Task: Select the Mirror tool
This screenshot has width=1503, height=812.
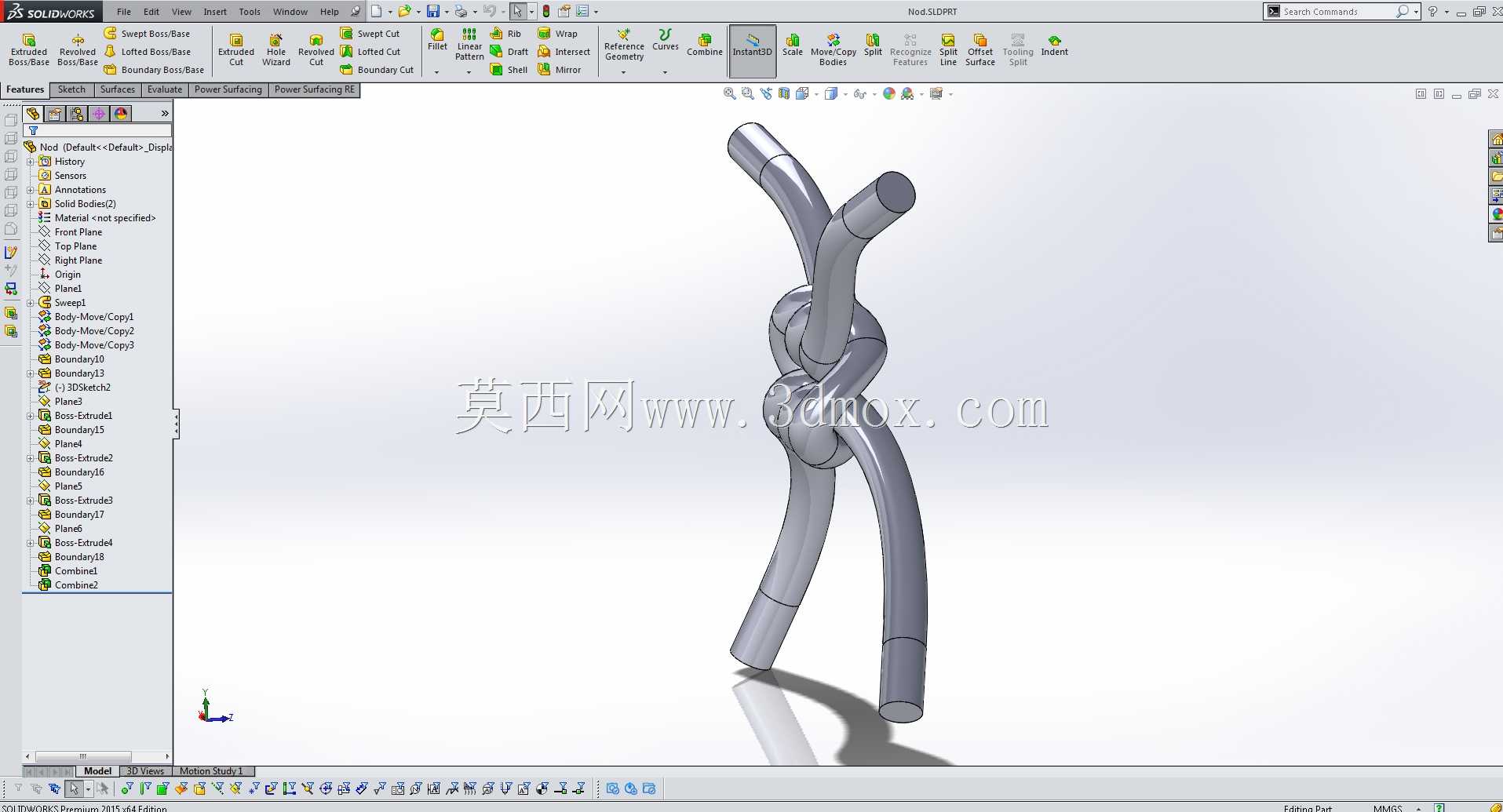Action: (x=560, y=70)
